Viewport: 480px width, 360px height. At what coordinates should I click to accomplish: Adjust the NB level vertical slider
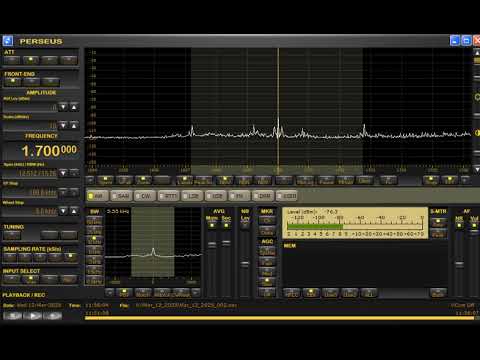tap(245, 264)
